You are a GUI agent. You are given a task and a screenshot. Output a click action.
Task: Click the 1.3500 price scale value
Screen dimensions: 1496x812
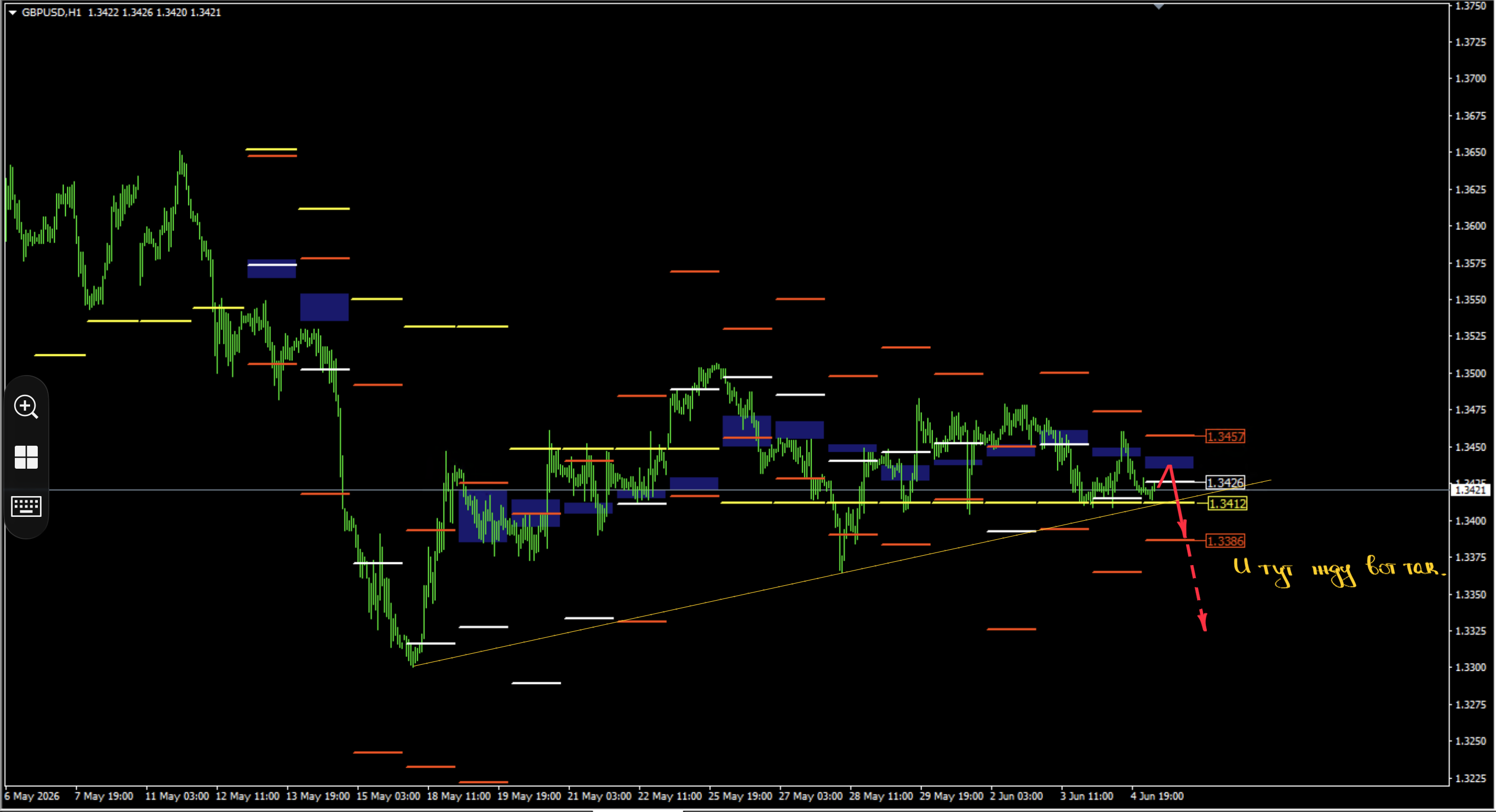[1470, 373]
